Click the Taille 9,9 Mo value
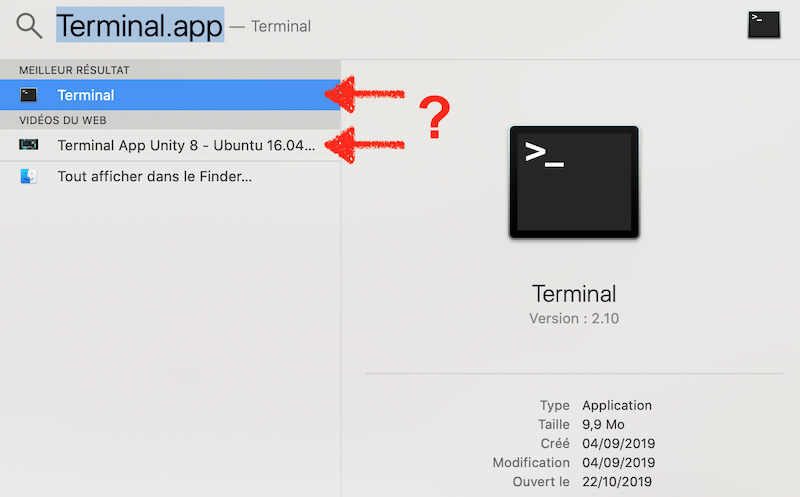Screen dimensions: 800x497 [x=605, y=424]
